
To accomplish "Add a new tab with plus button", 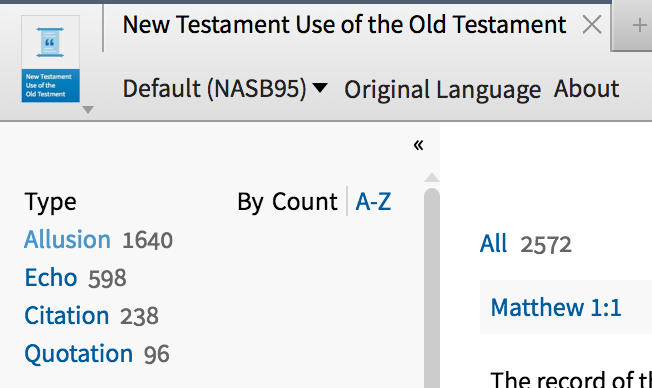I will 639,26.
